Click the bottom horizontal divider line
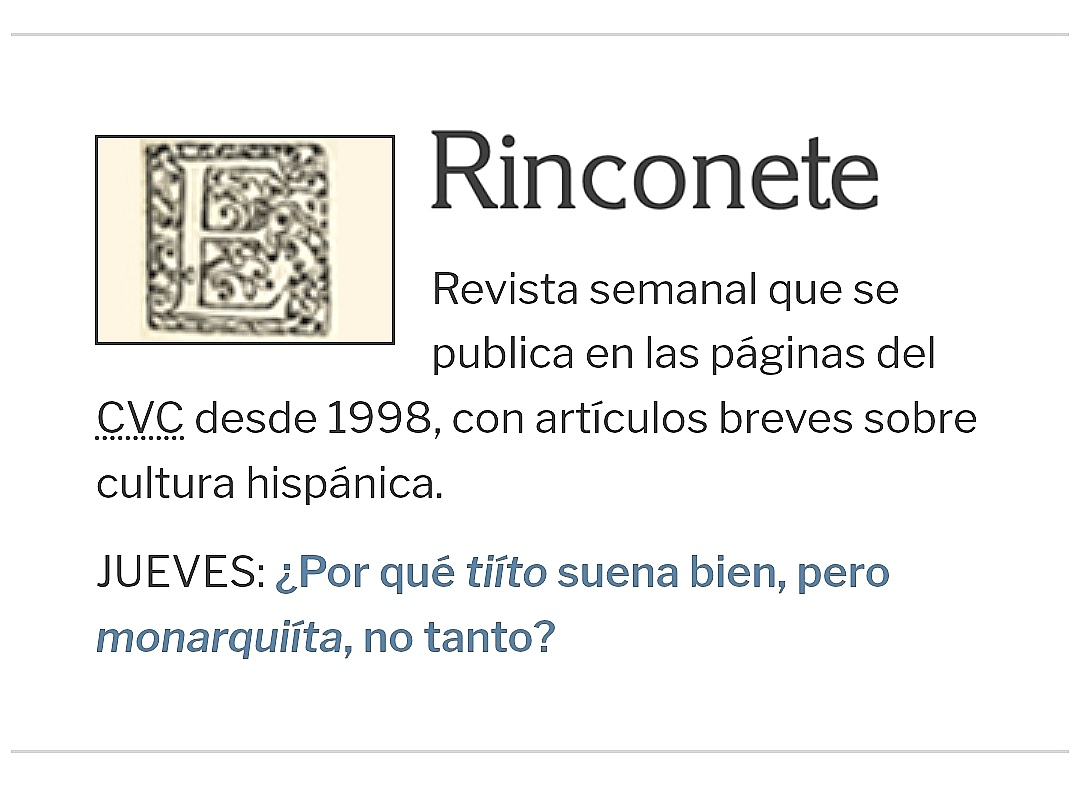This screenshot has width=1080, height=792. click(x=540, y=750)
